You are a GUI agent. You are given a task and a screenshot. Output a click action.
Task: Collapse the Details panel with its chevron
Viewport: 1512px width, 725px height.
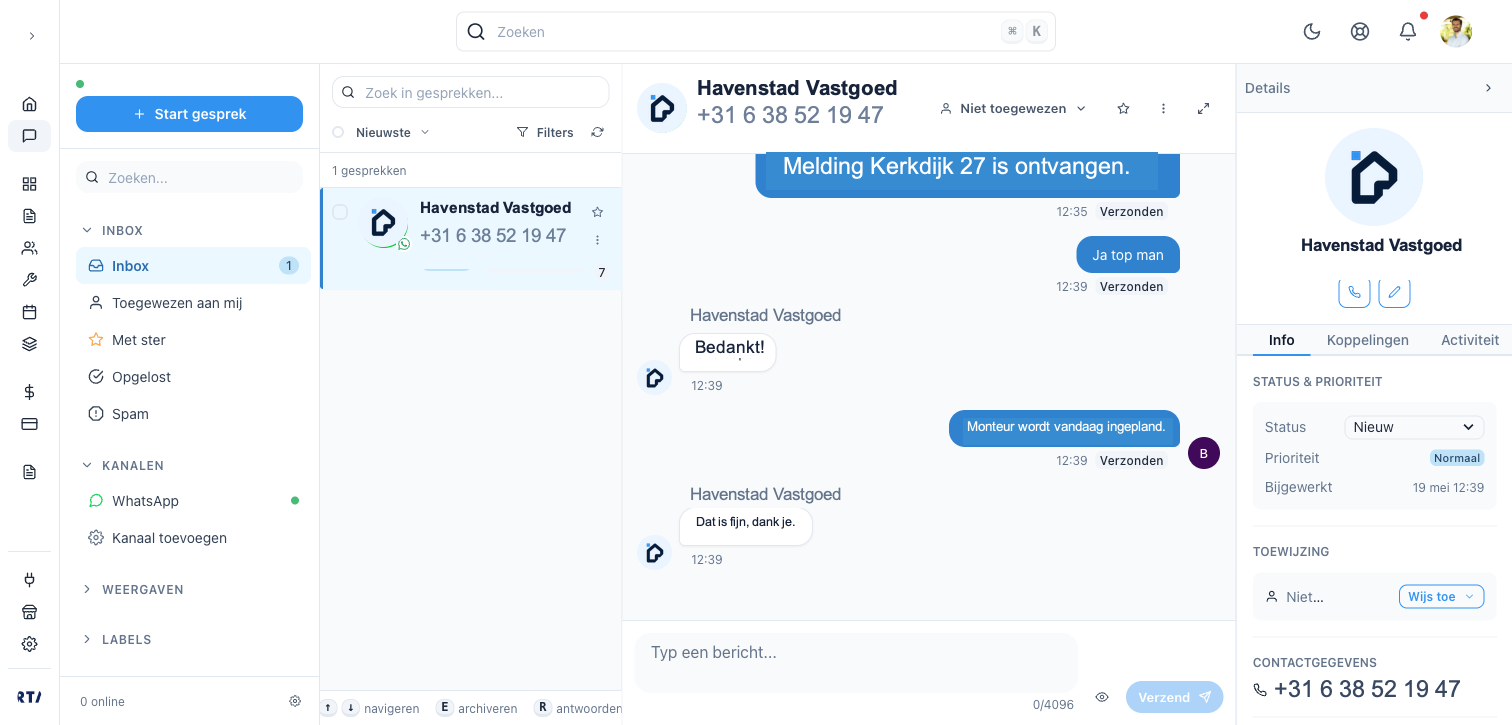tap(1488, 88)
